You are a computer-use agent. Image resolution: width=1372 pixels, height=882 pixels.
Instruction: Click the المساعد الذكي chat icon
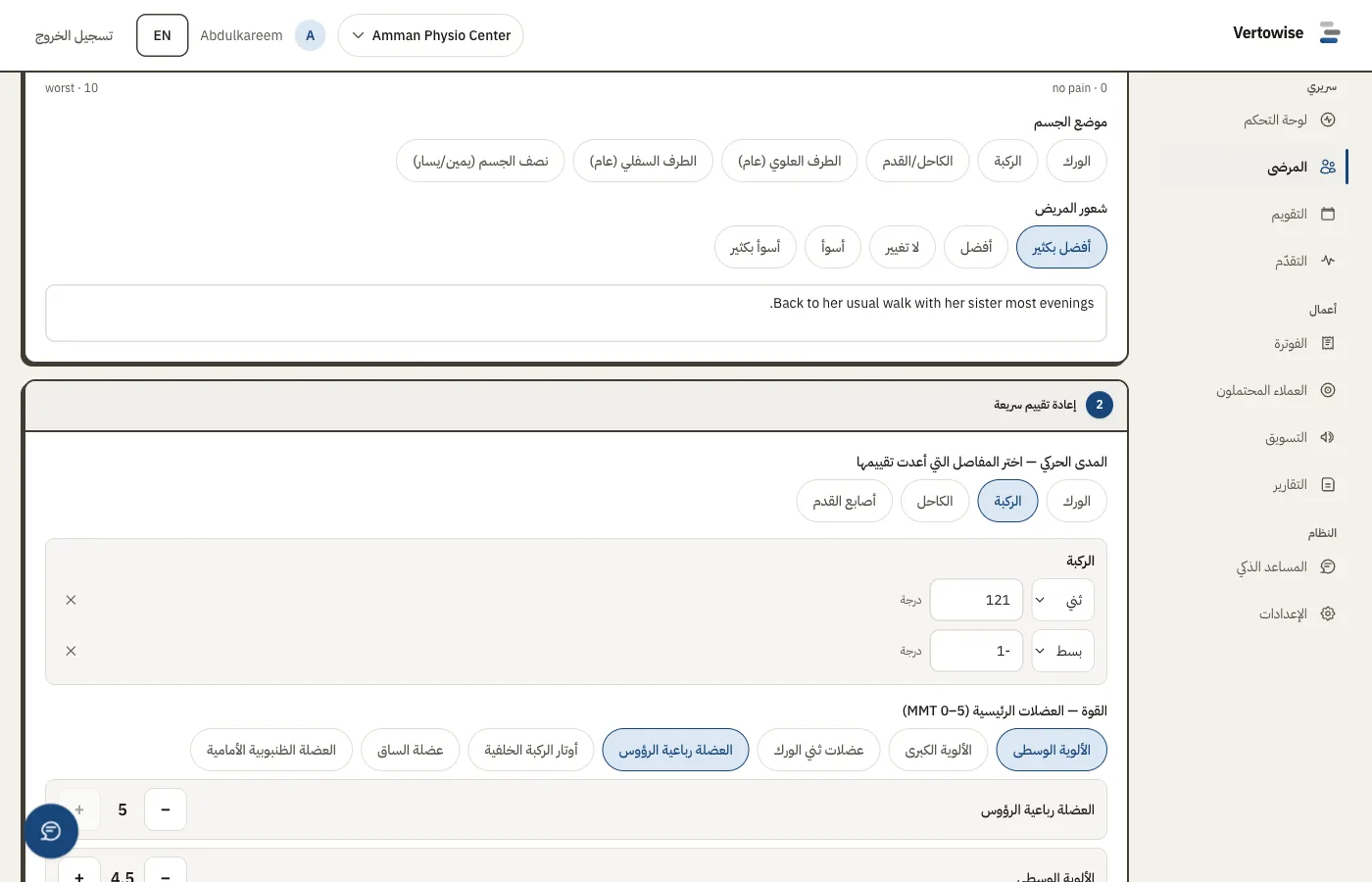pos(1328,566)
